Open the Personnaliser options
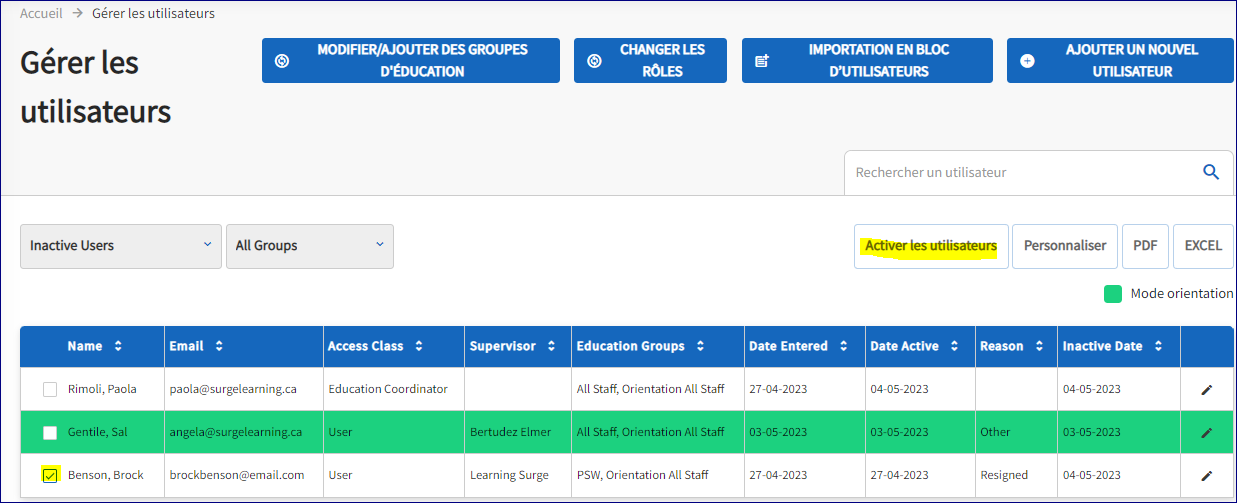Image resolution: width=1237 pixels, height=503 pixels. 1065,246
